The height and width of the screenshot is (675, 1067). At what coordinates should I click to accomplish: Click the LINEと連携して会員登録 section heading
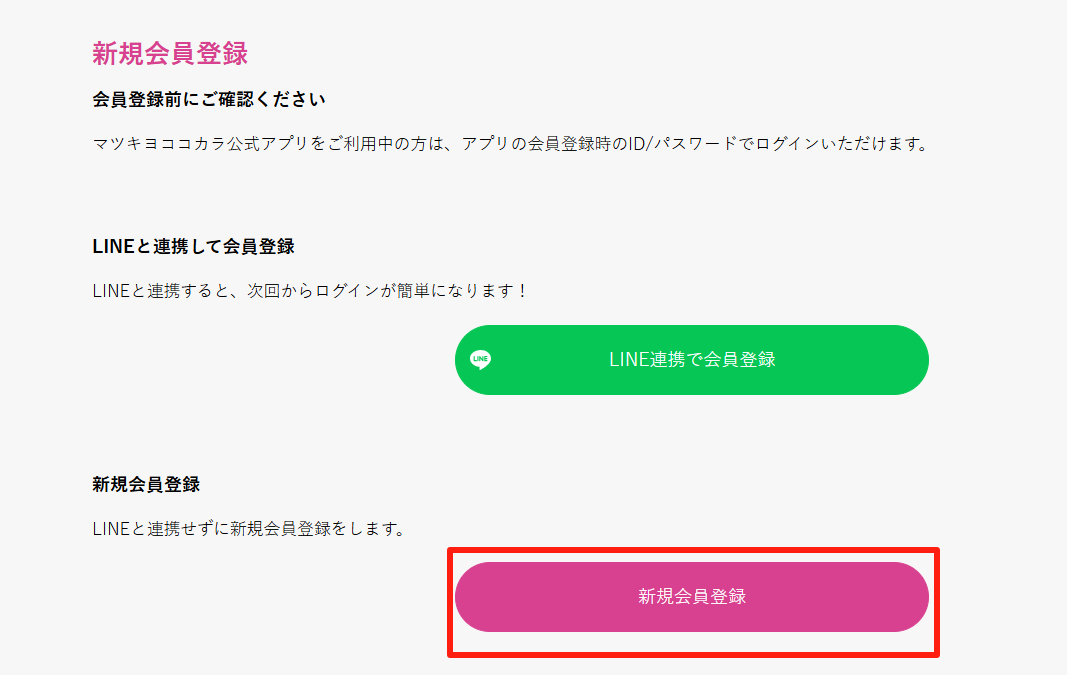coord(193,246)
